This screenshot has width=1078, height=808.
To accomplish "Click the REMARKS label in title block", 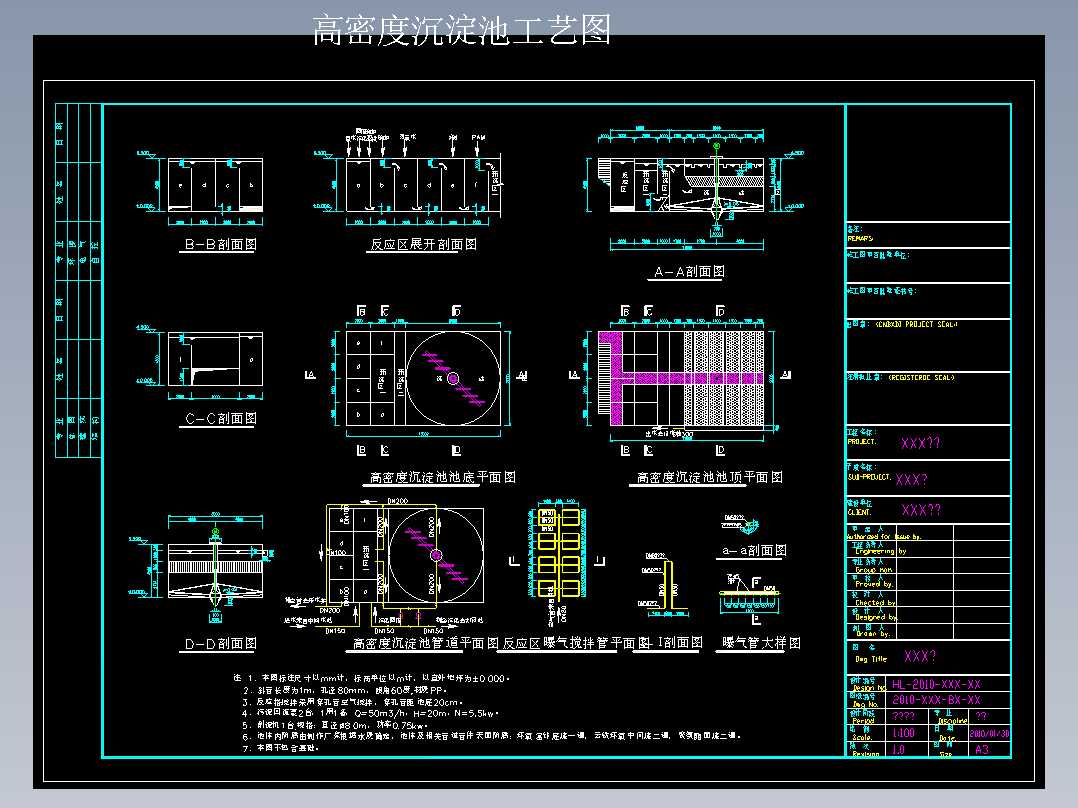I will click(x=860, y=238).
